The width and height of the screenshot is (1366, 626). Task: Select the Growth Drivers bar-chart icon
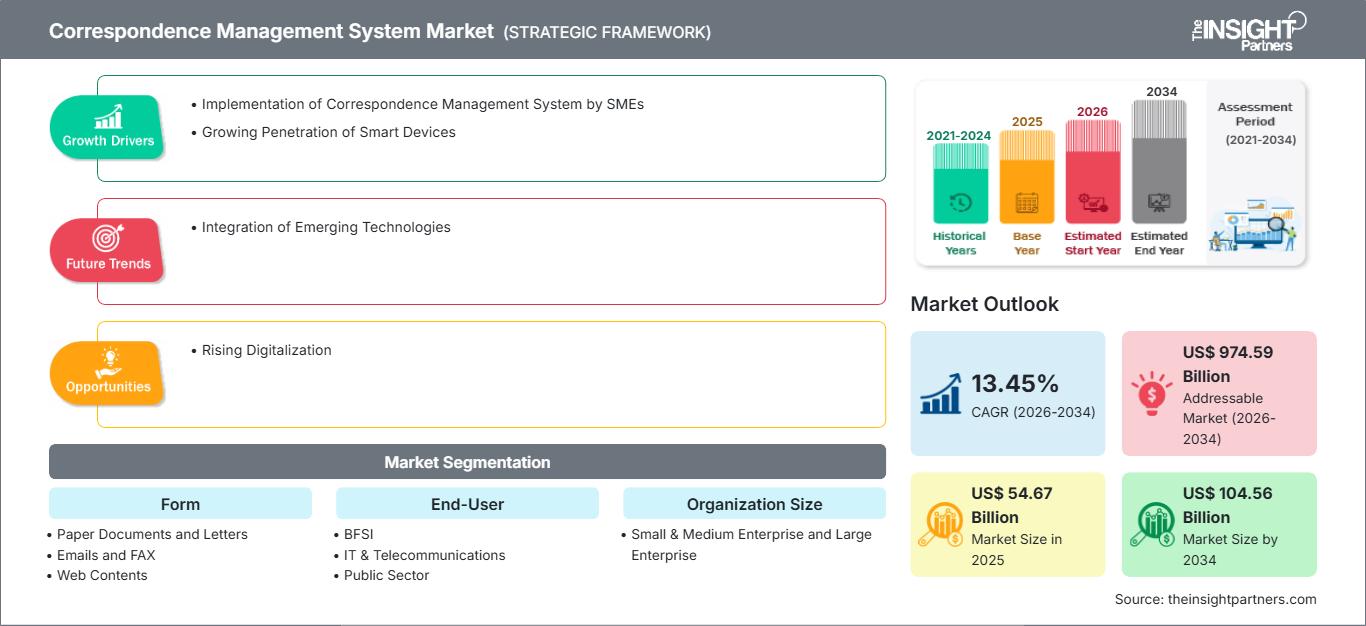click(107, 118)
